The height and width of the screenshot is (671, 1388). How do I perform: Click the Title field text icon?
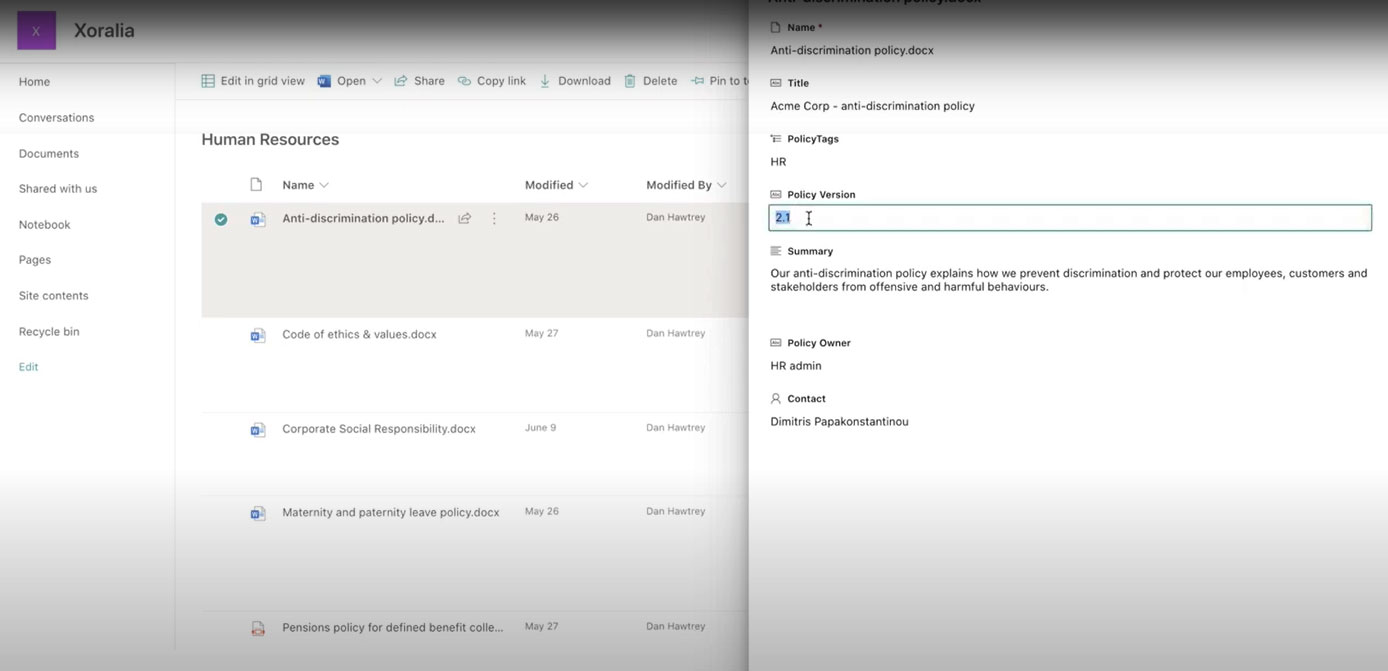[776, 83]
